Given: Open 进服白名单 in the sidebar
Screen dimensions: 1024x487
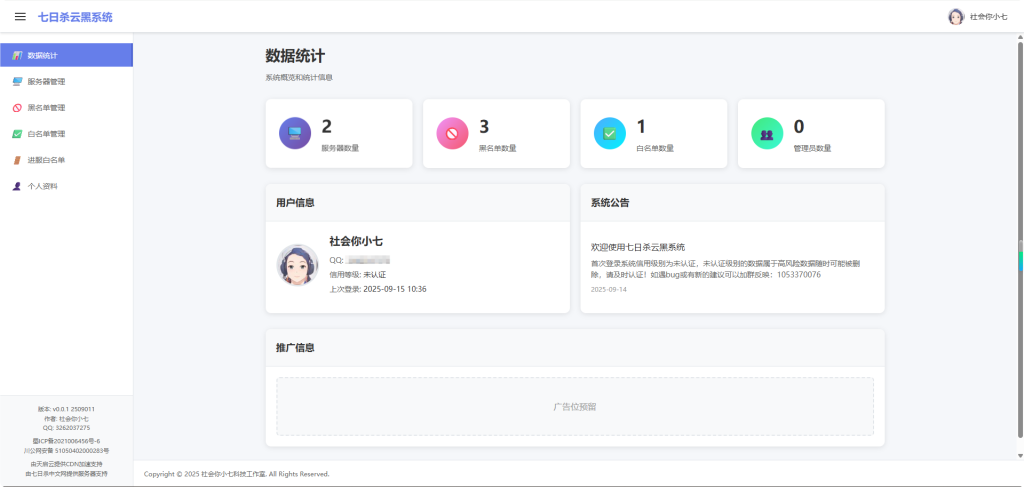Looking at the screenshot, I should 66,160.
